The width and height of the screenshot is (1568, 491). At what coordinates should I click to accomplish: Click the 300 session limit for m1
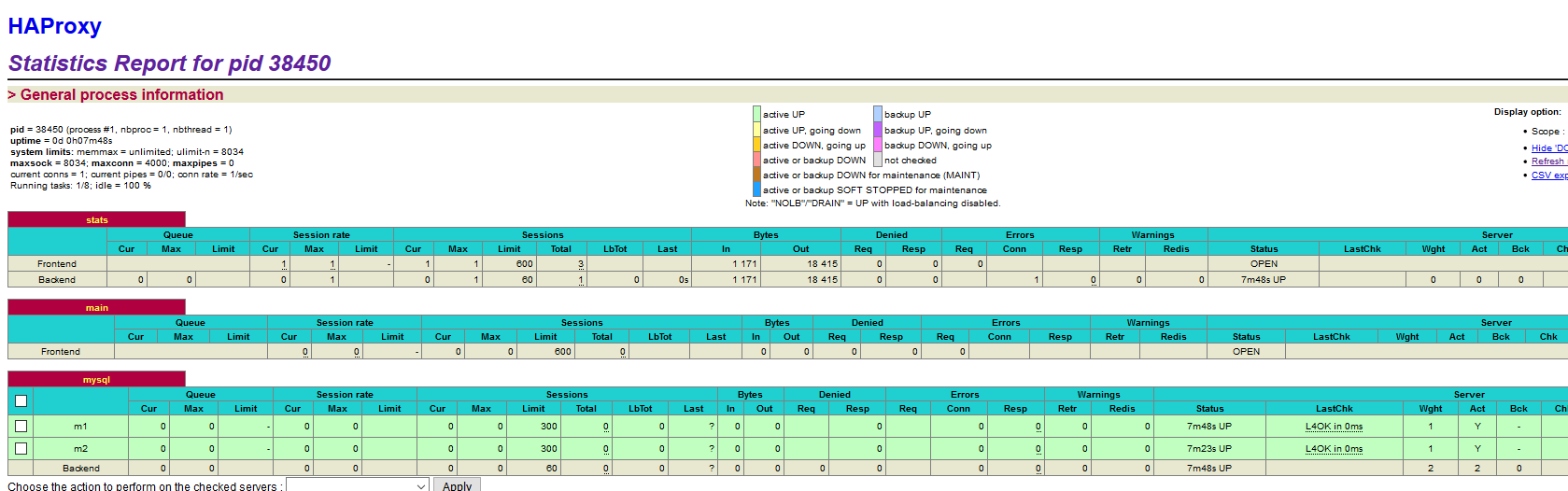point(549,426)
